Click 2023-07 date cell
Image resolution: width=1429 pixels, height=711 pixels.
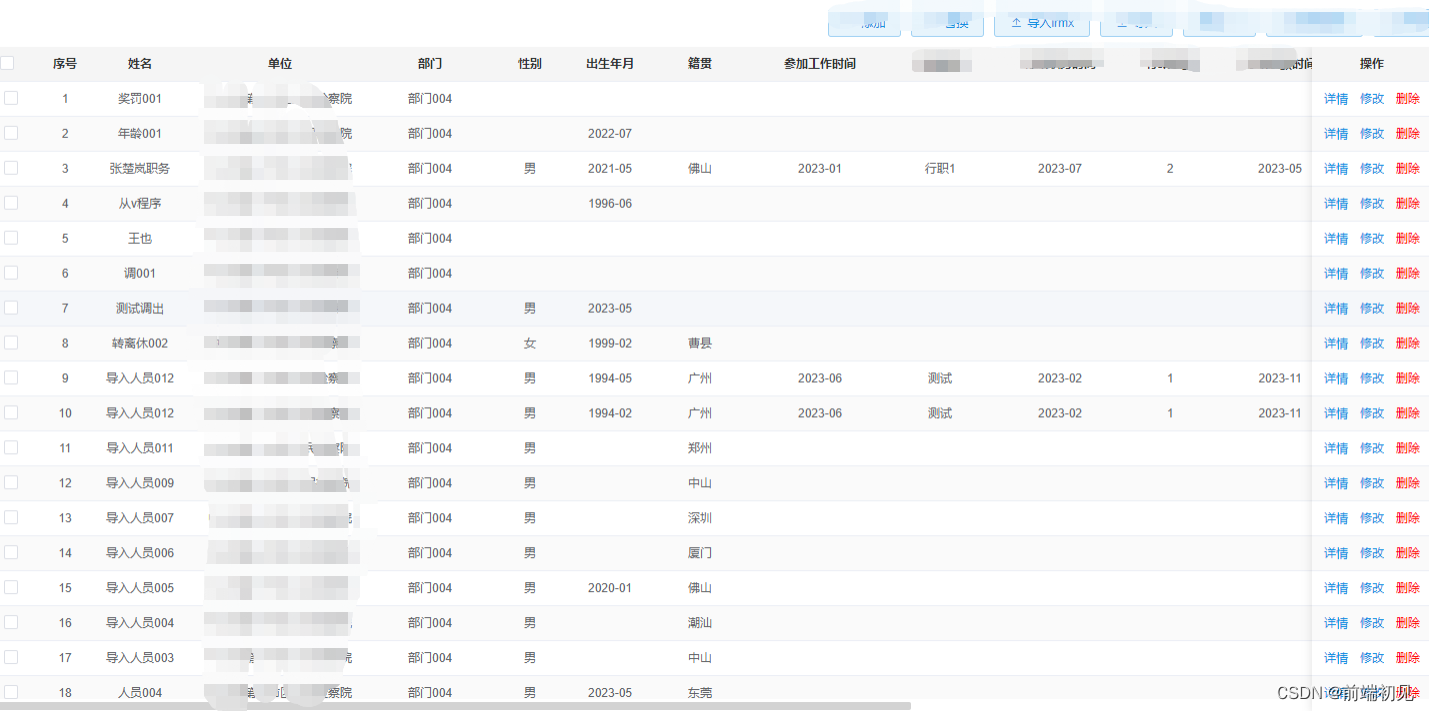click(x=1060, y=169)
